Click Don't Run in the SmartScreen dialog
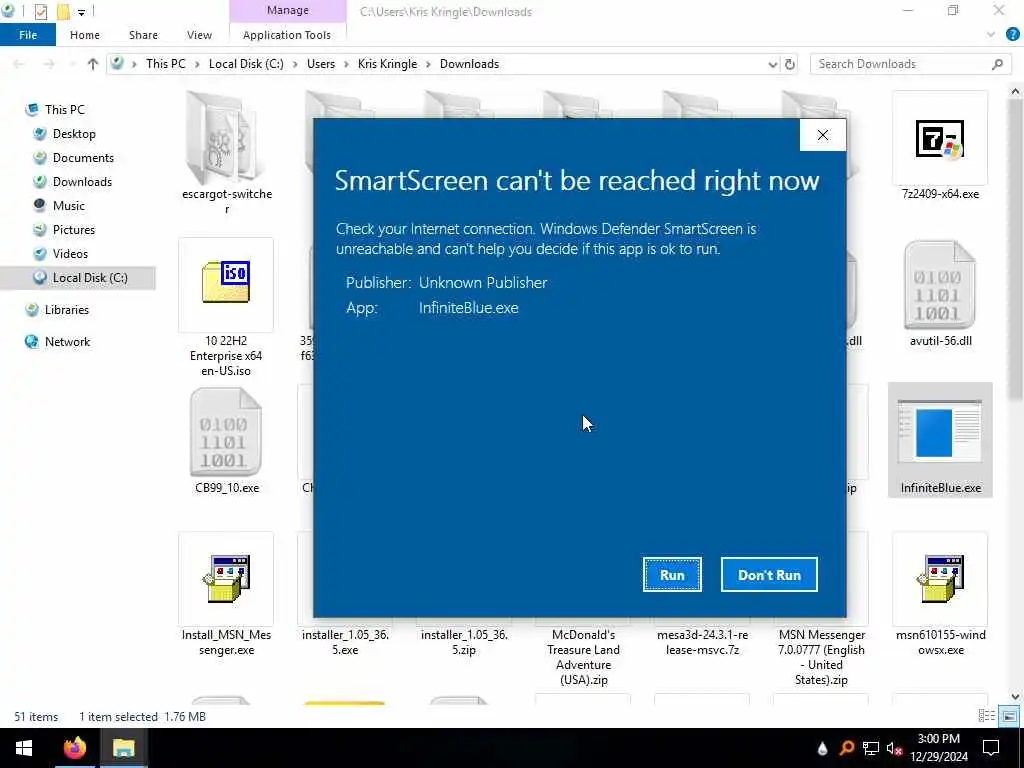Viewport: 1024px width, 768px height. pos(769,575)
